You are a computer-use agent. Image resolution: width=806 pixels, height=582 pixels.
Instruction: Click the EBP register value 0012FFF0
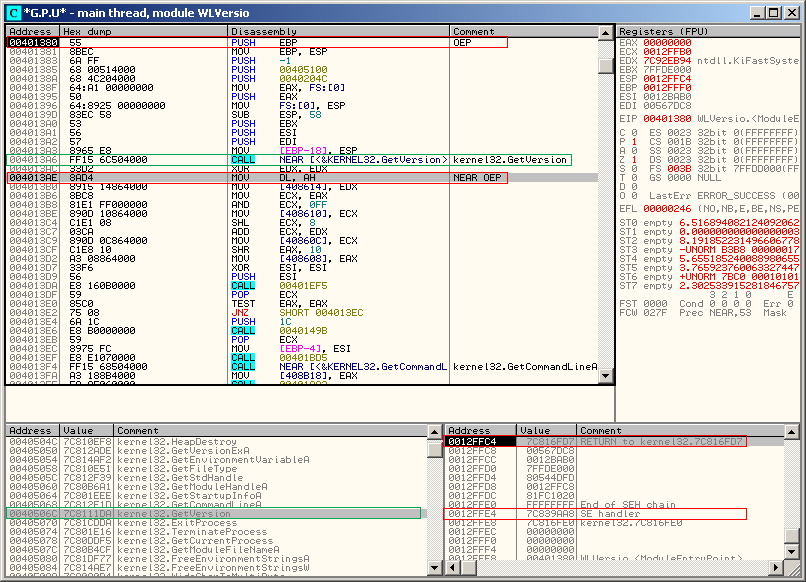point(667,88)
